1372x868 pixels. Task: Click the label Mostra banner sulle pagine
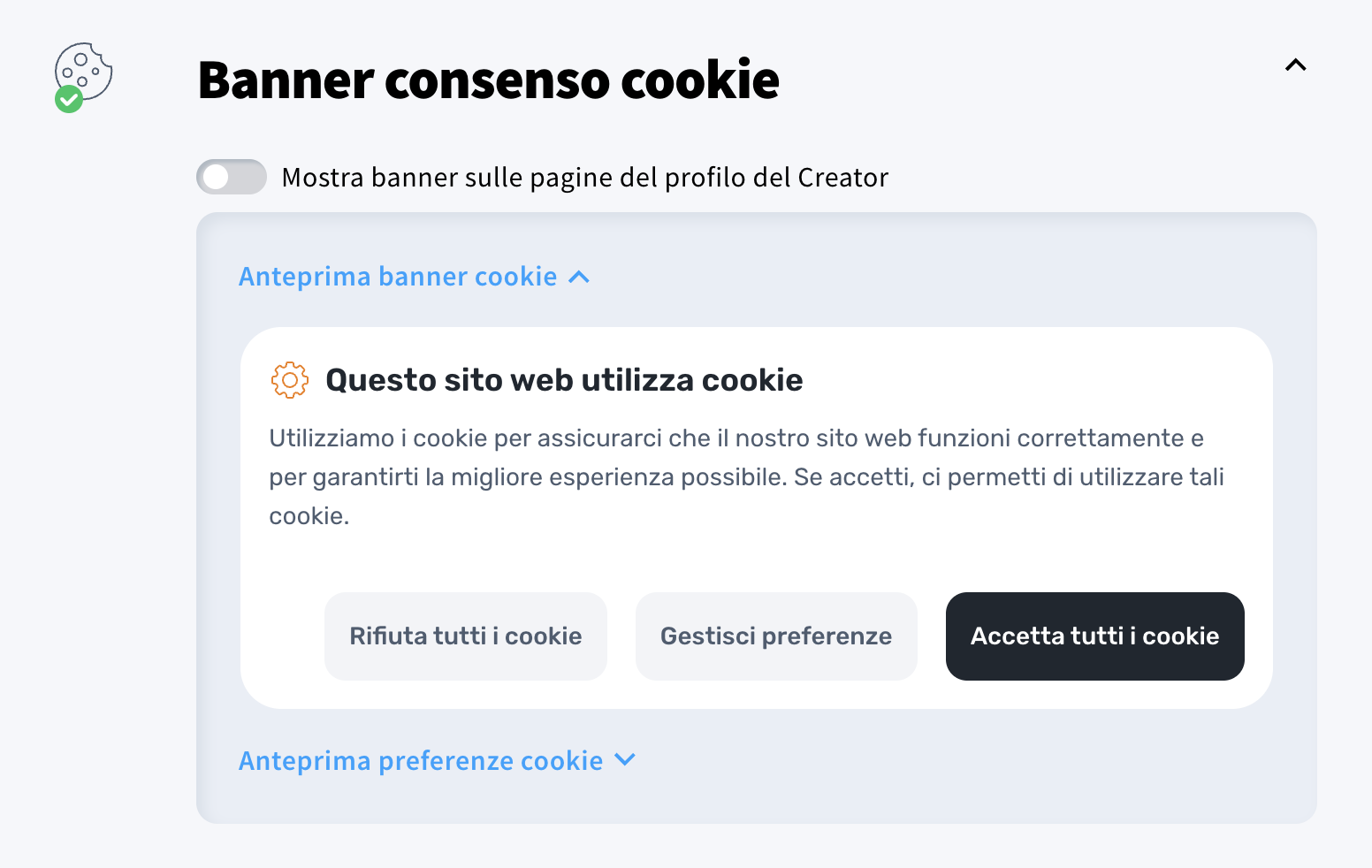583,178
